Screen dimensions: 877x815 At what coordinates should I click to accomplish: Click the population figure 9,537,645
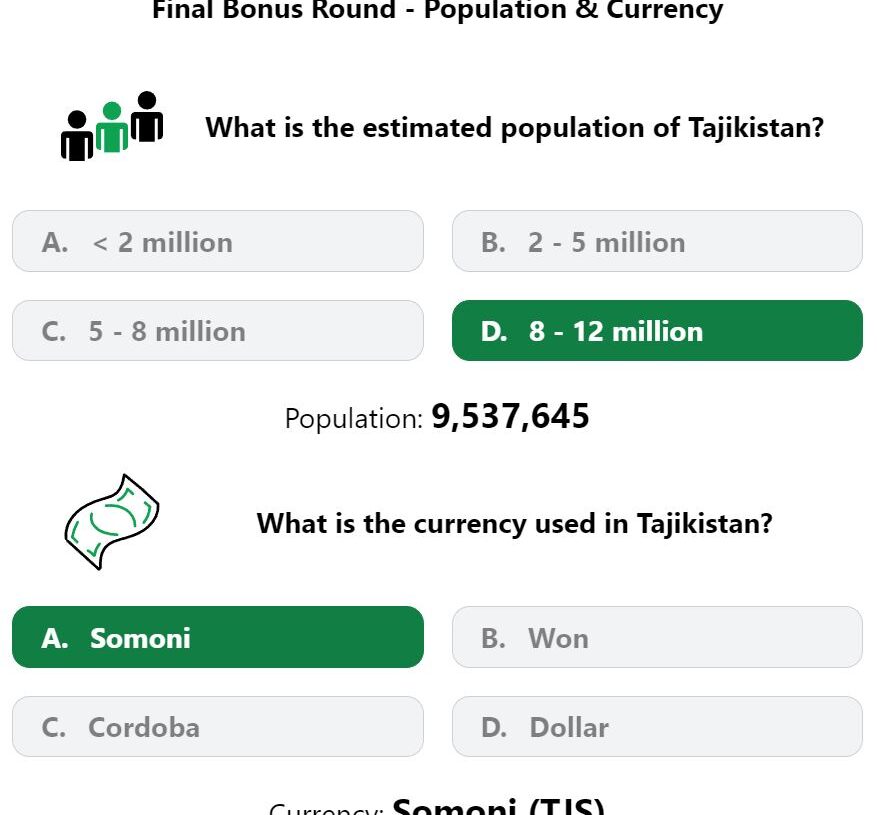pos(510,417)
